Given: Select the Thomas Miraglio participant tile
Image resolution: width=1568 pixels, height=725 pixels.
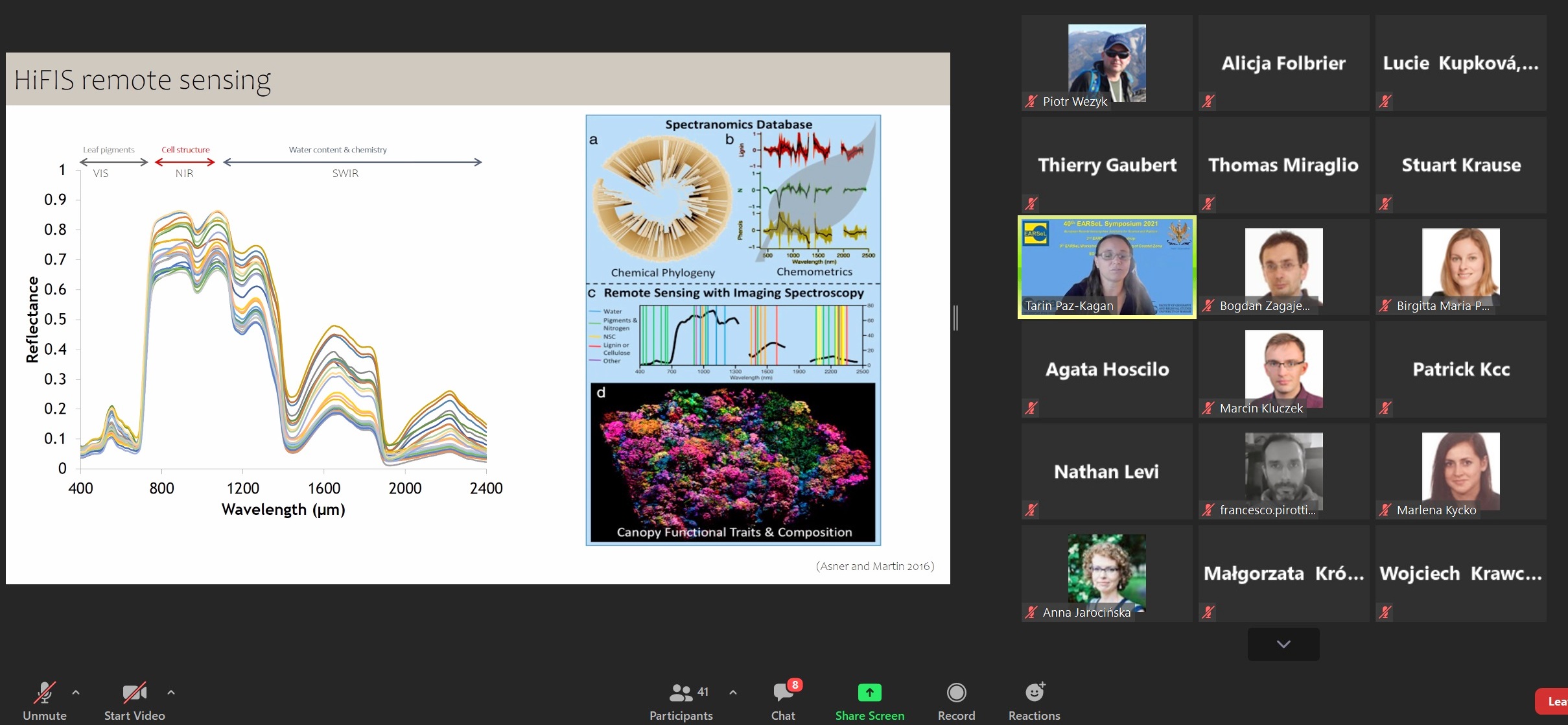Looking at the screenshot, I should pyautogui.click(x=1283, y=165).
